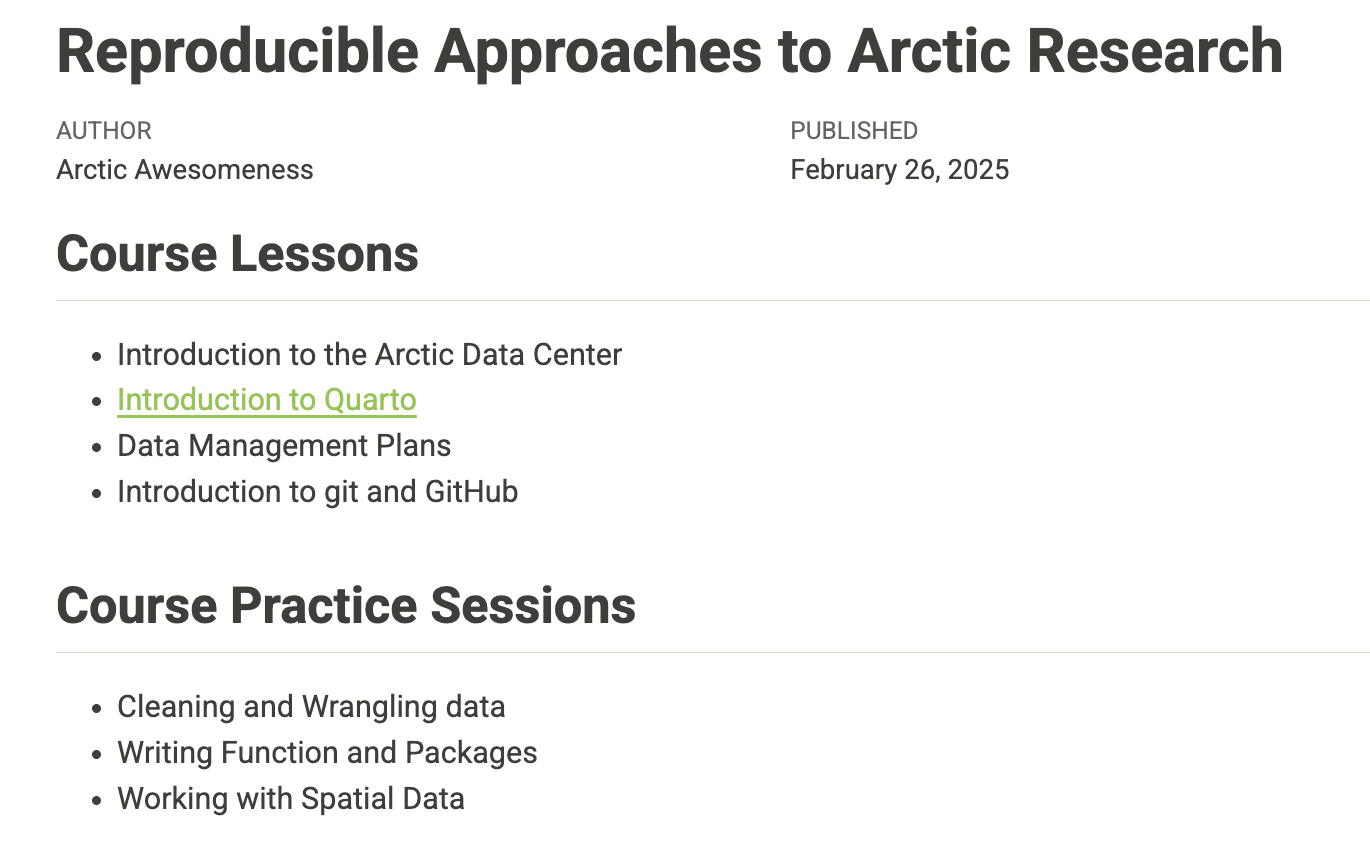
Task: Click Introduction to the Arctic Data Center item
Action: [369, 355]
